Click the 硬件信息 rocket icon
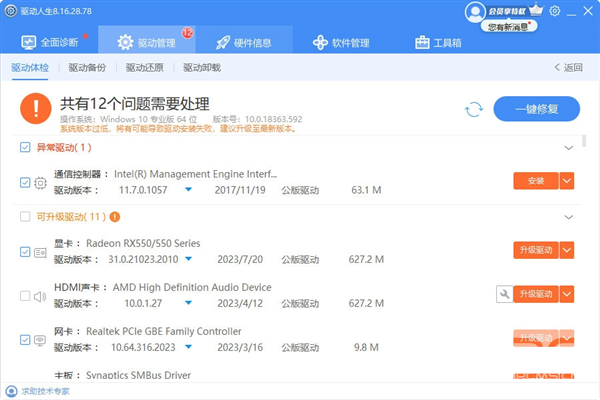Screen dimensions: 600x400 [x=223, y=42]
